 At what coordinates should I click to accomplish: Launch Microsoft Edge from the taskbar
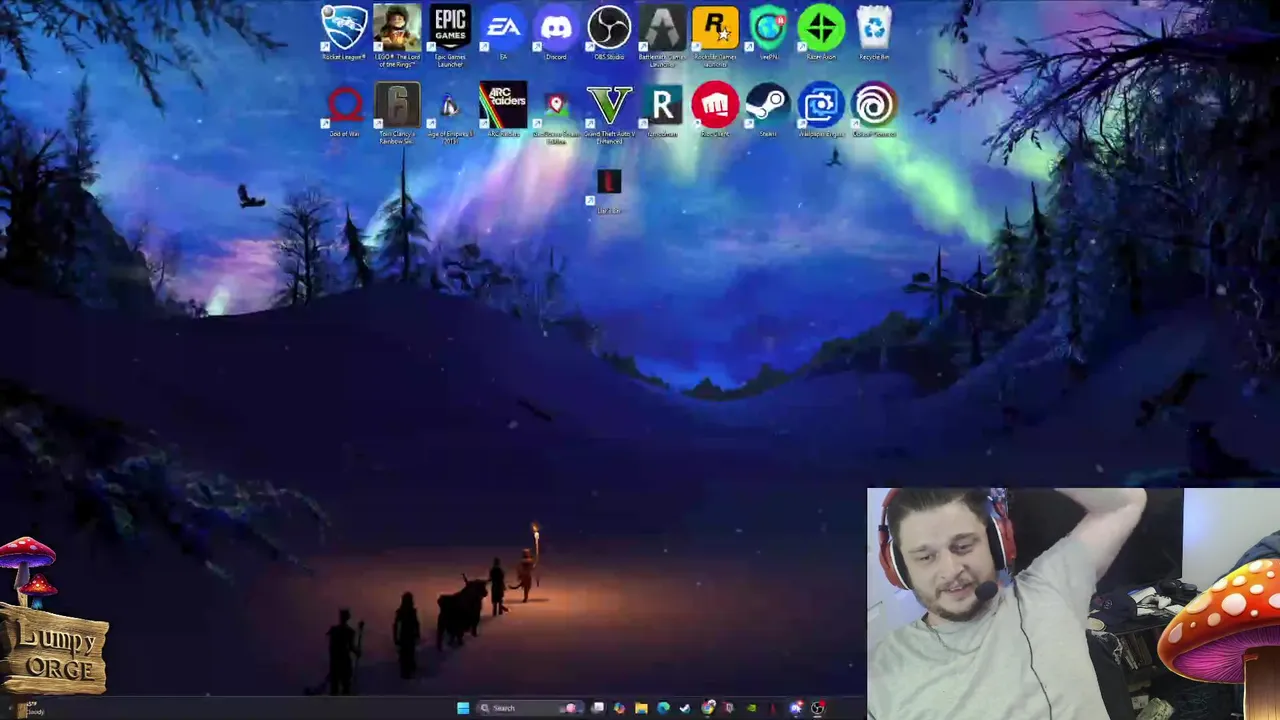point(663,708)
